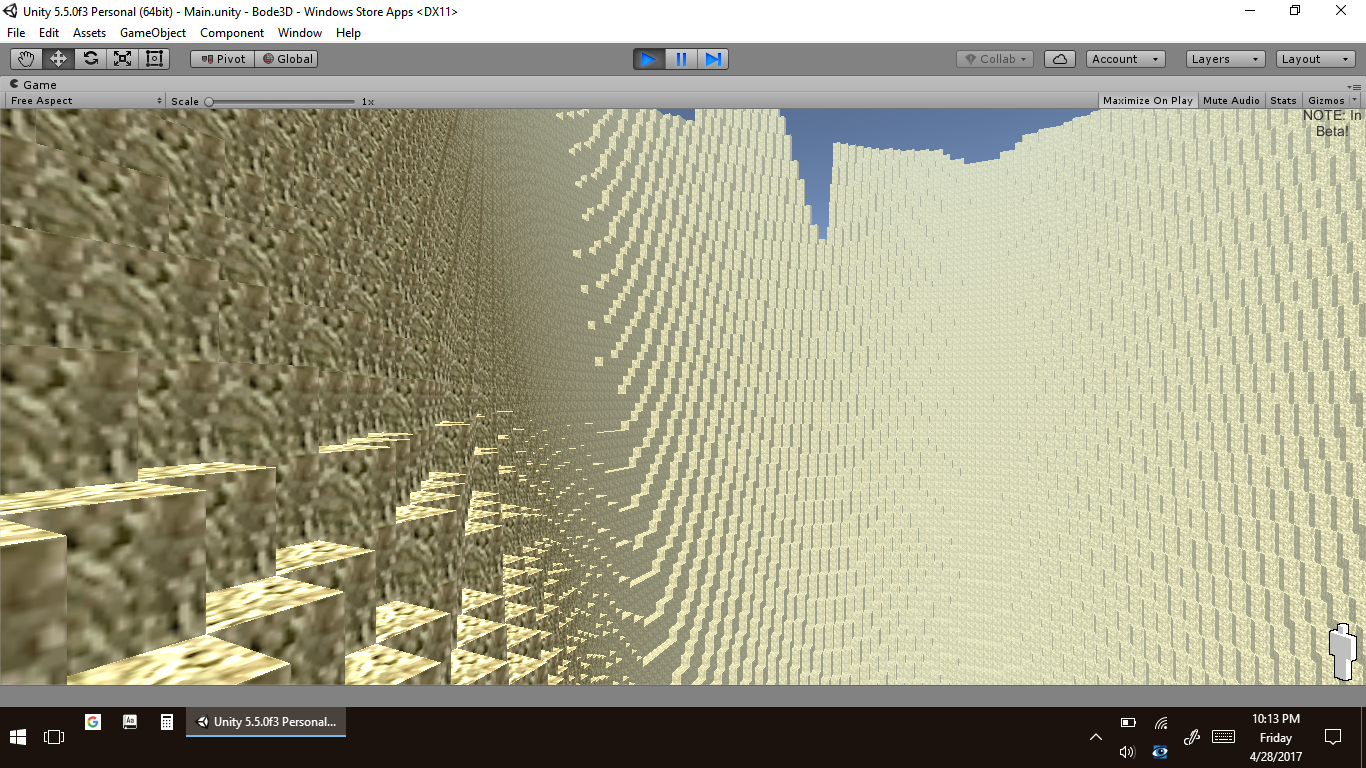Click the Game view Scale slider
This screenshot has width=1366, height=768.
click(281, 101)
